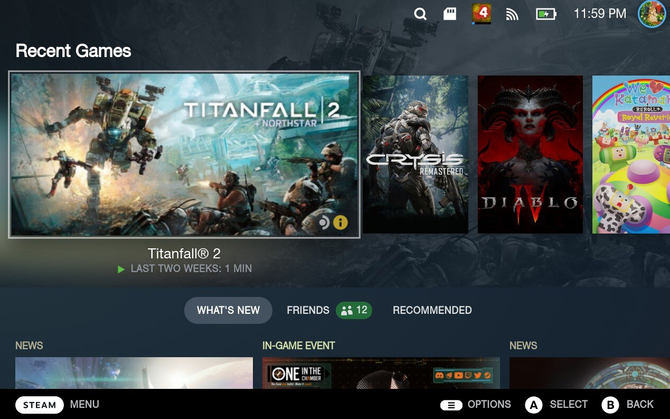Click the OPTIONS label in the footer
Image resolution: width=670 pixels, height=419 pixels.
489,404
